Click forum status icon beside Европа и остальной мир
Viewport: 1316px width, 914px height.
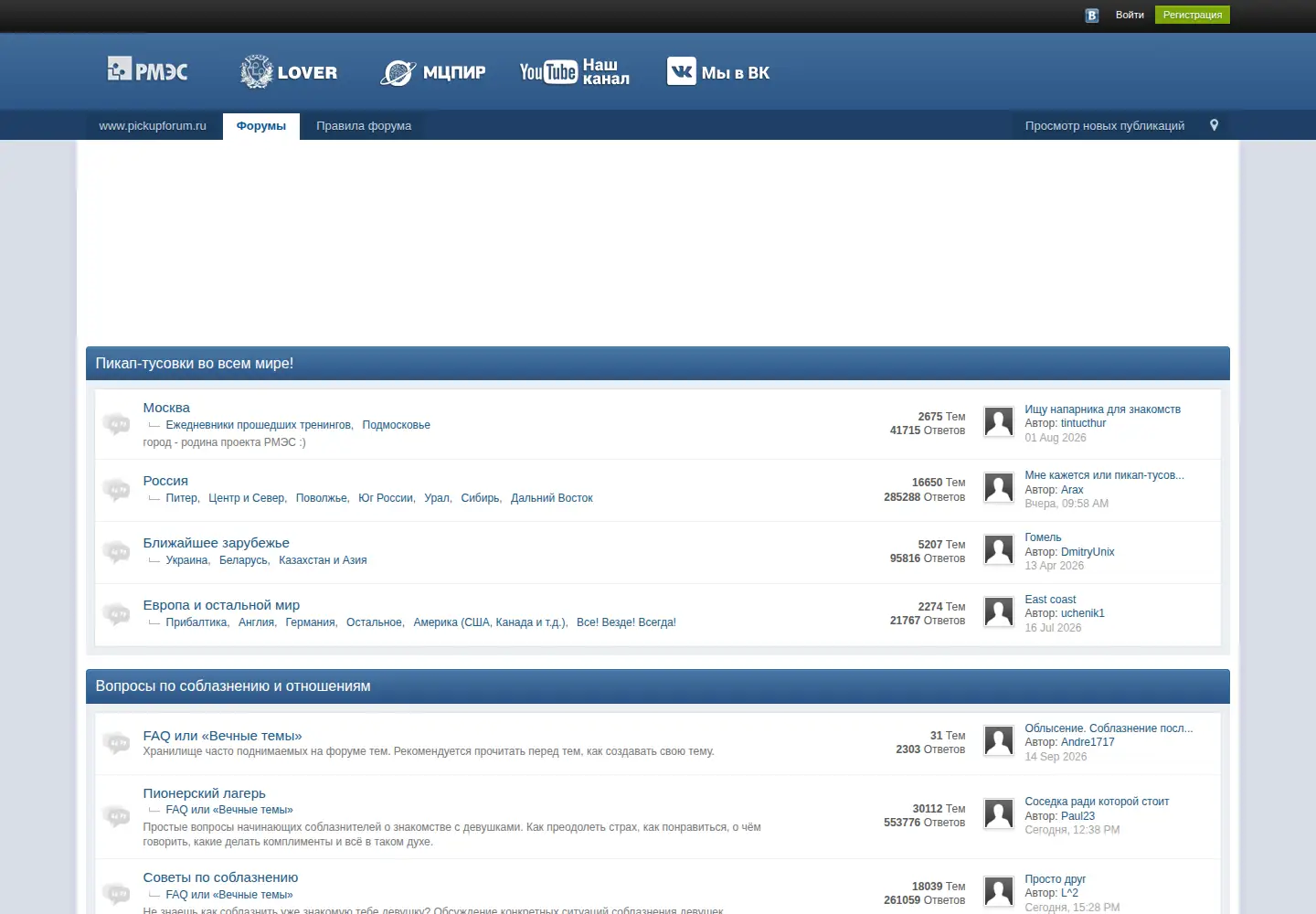point(116,613)
